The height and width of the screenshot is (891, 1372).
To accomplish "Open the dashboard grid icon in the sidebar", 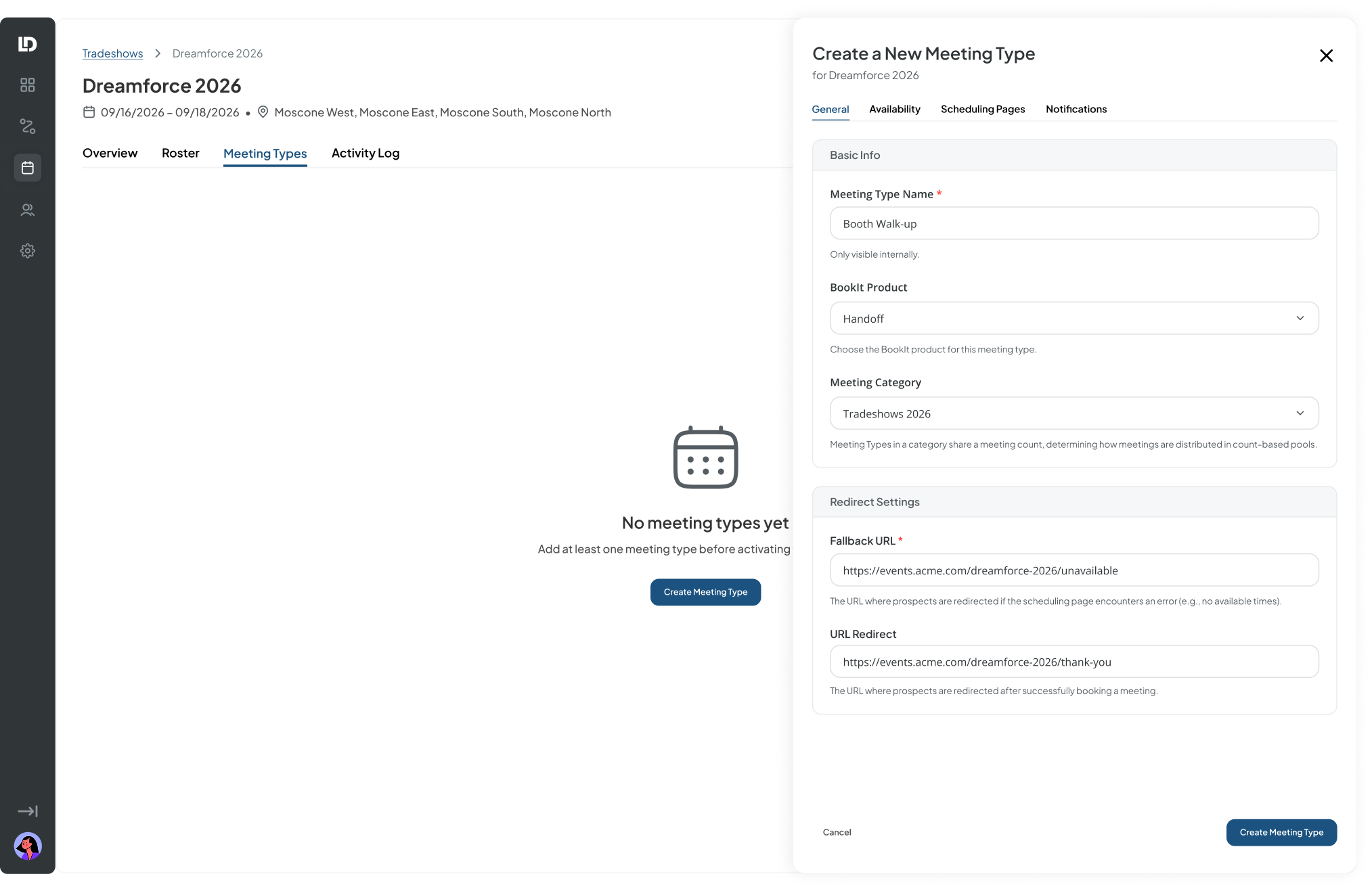I will point(28,85).
